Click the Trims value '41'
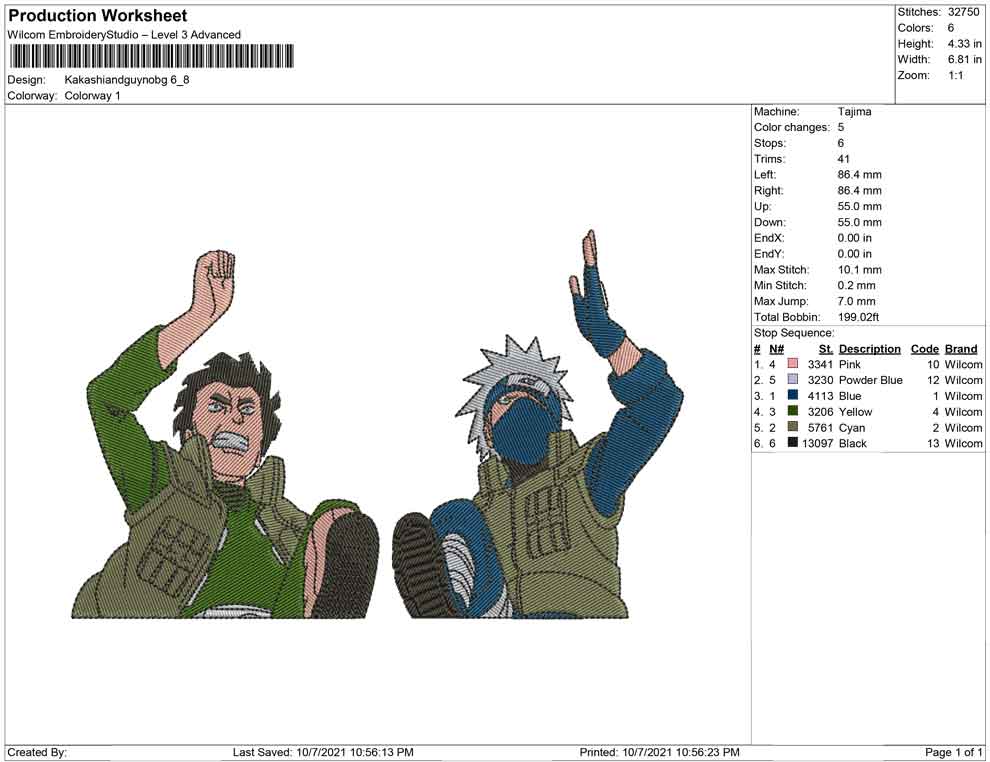The image size is (990, 762). pos(844,159)
